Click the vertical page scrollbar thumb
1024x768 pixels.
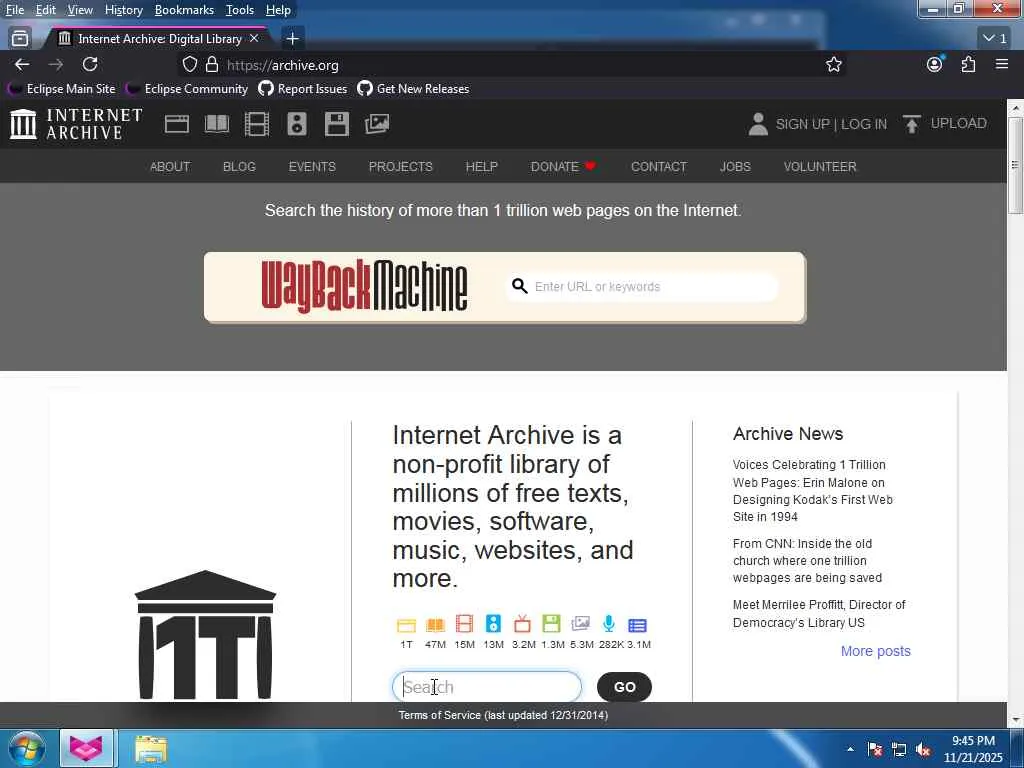pos(1015,165)
